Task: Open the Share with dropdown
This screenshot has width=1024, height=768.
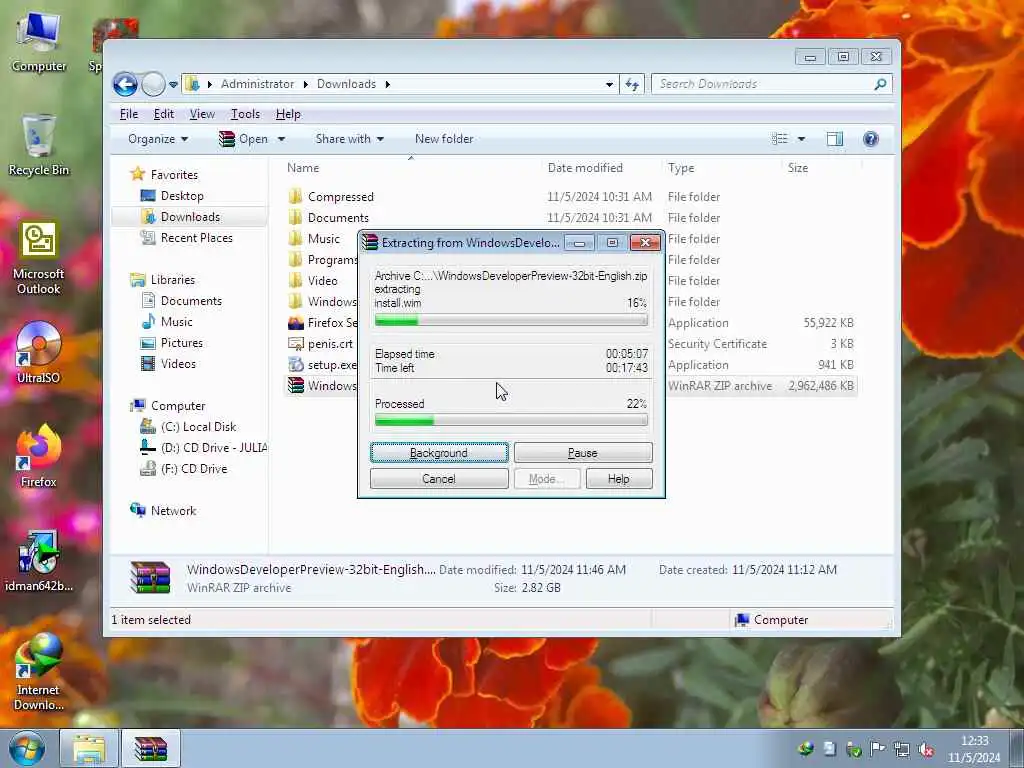Action: pyautogui.click(x=349, y=139)
